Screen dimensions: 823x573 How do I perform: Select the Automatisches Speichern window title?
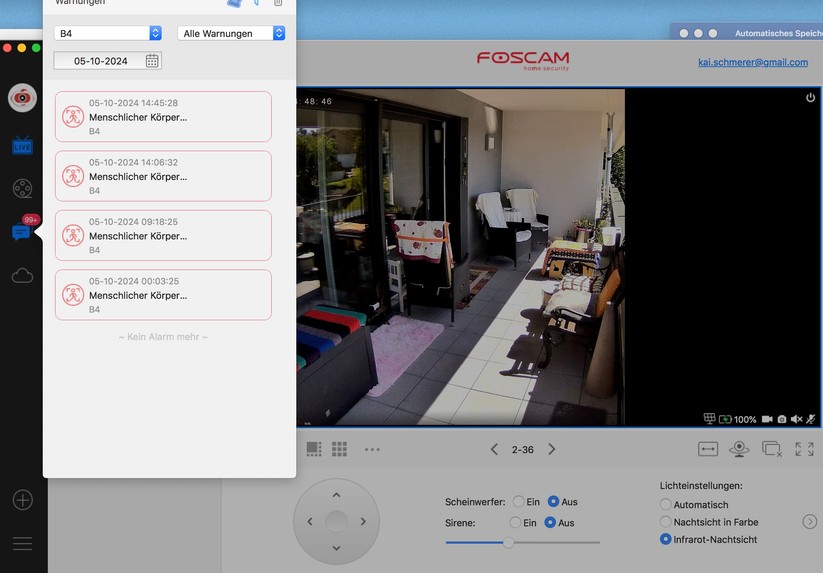point(778,33)
